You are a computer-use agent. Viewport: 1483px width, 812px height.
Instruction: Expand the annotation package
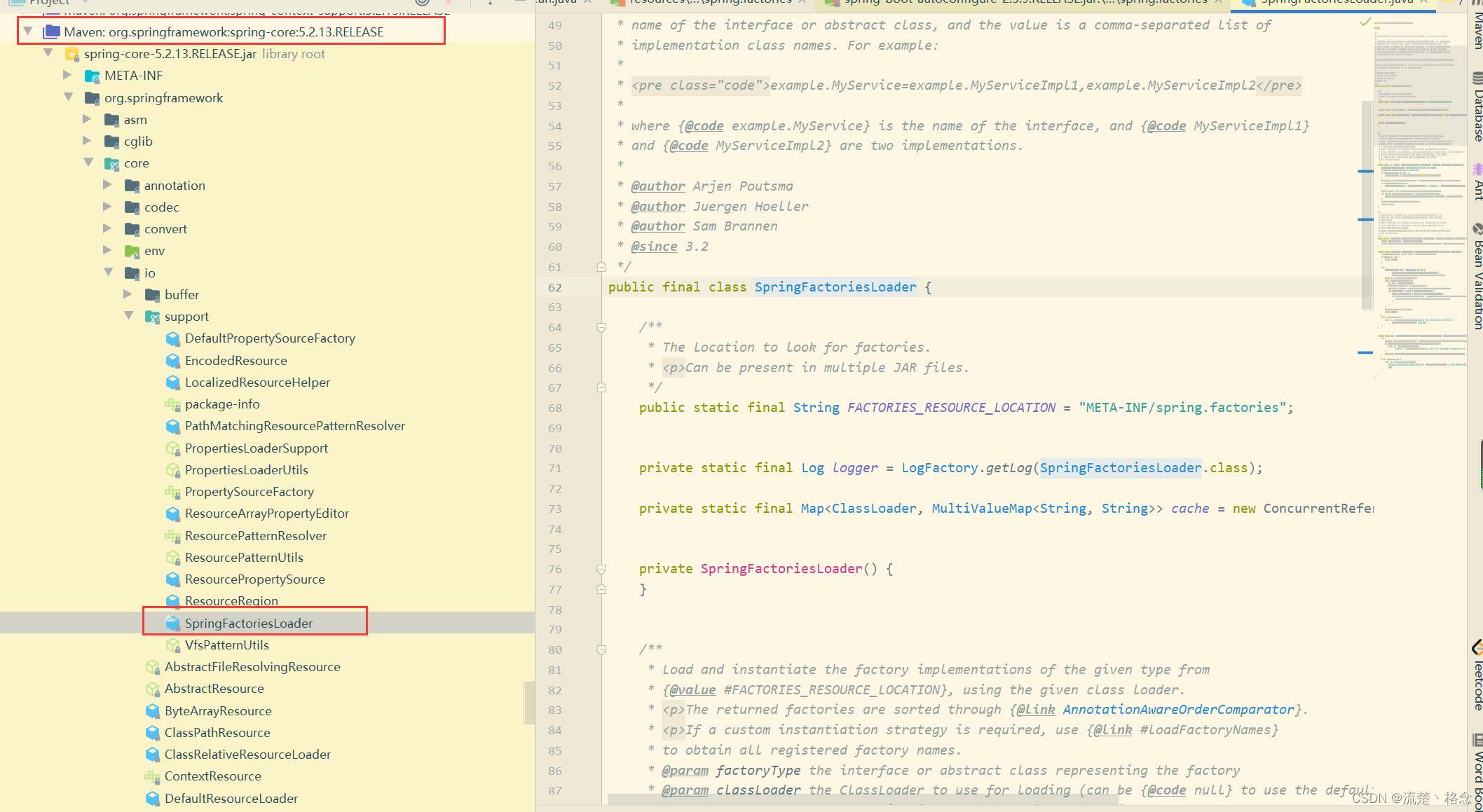[x=107, y=185]
